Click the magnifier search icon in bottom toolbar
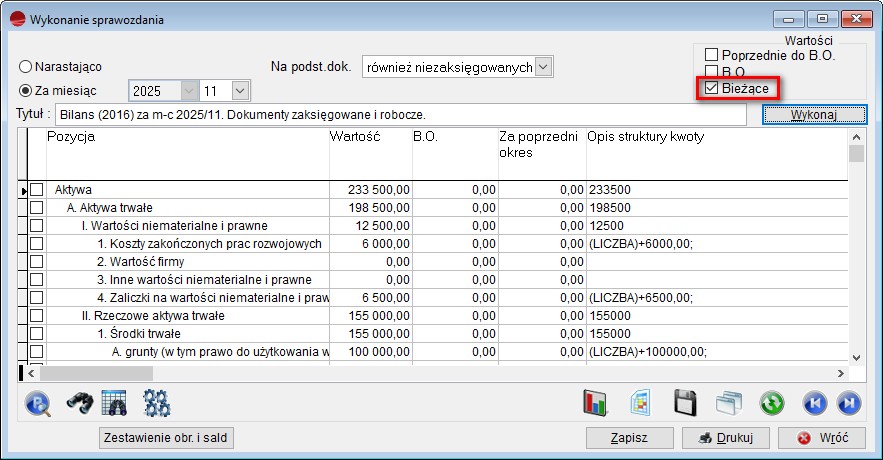883x460 pixels. click(38, 402)
